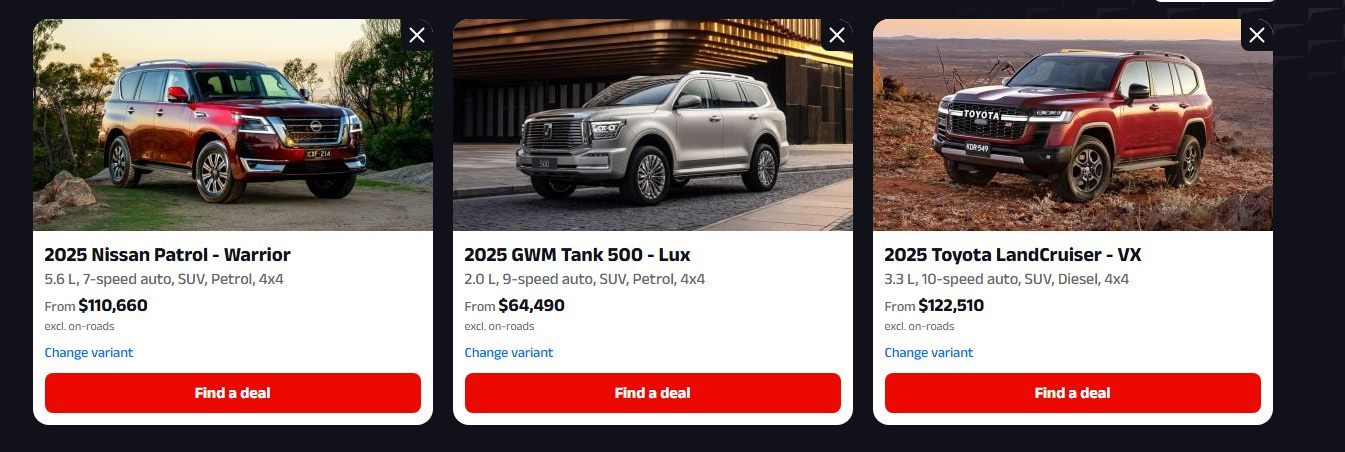Click the $64,490 price on the Tank 500 card
This screenshot has width=1345, height=452.
(x=532, y=306)
